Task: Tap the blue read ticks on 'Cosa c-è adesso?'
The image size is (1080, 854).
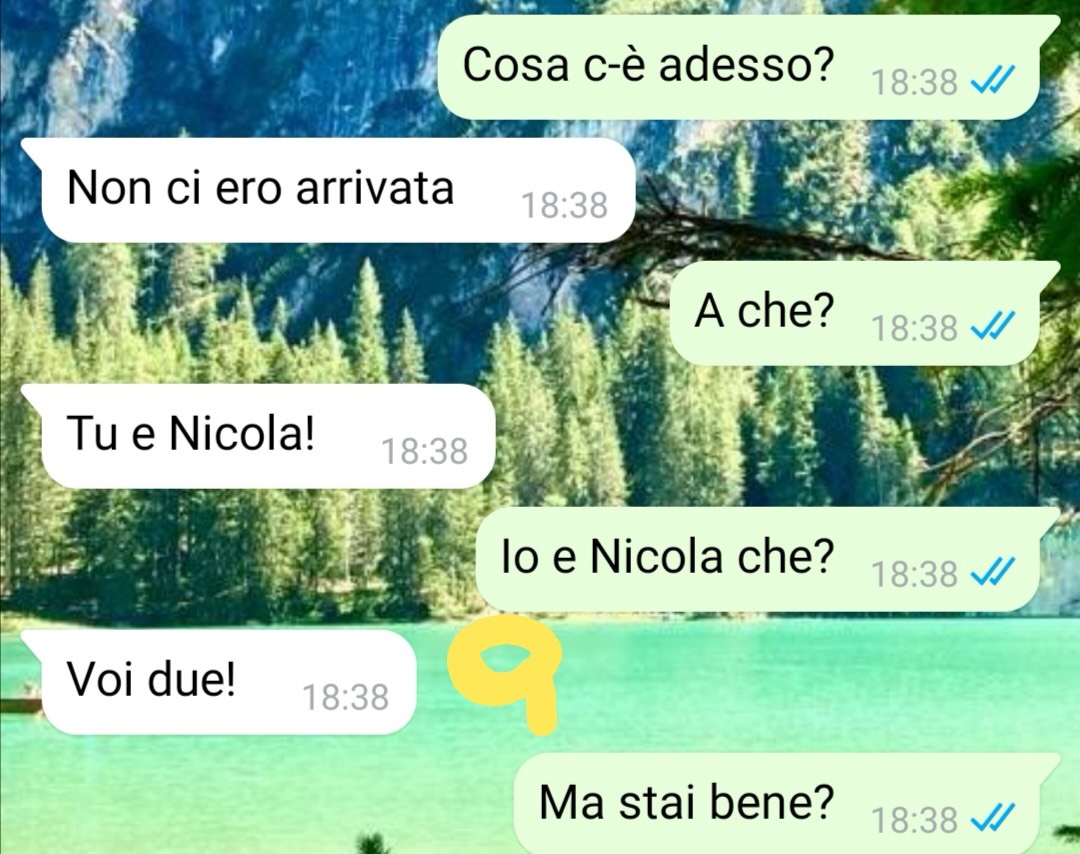Action: point(993,82)
